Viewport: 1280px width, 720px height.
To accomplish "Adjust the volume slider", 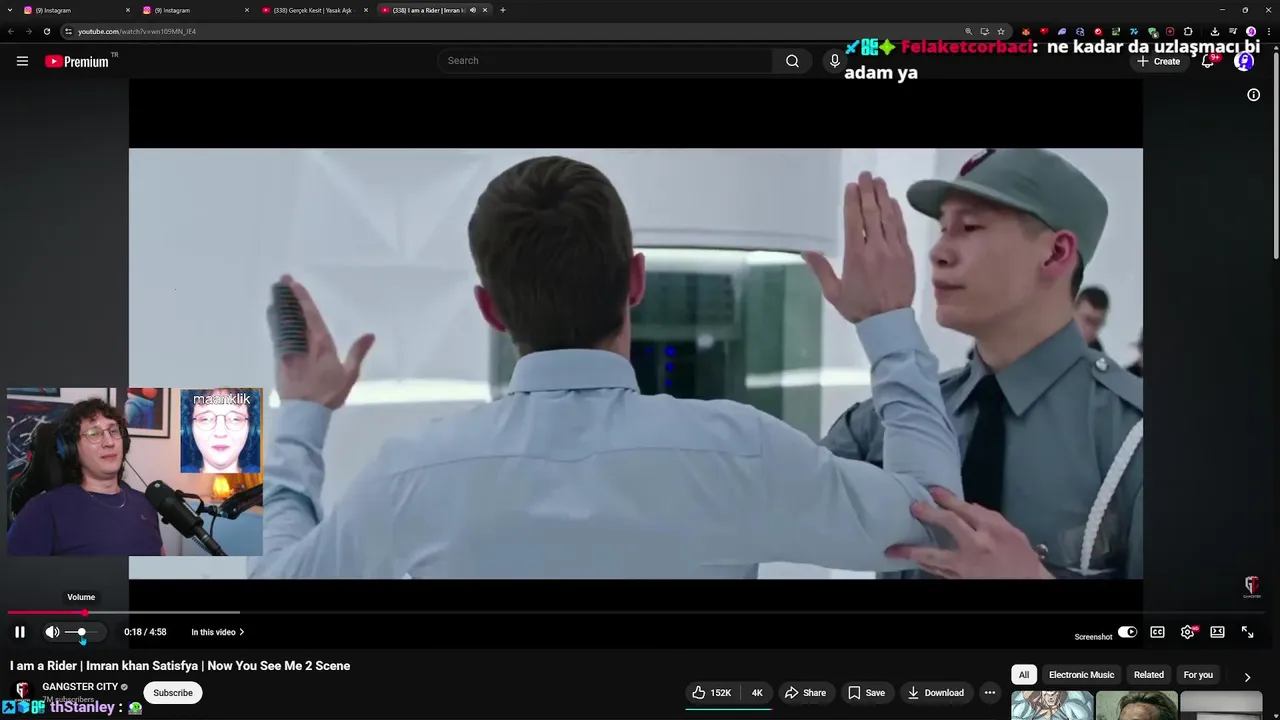I will pos(82,632).
